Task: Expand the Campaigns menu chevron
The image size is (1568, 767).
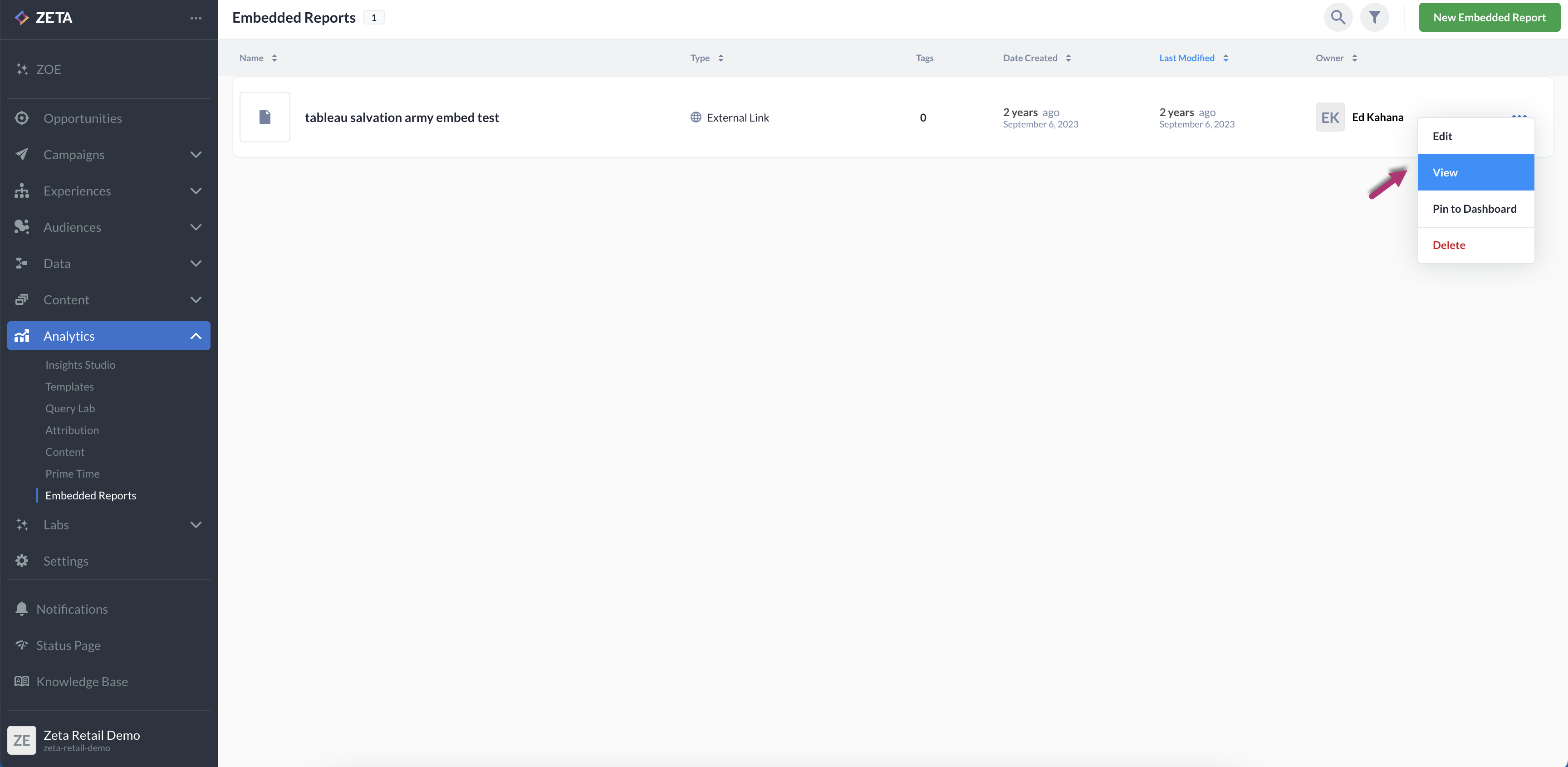Action: tap(196, 155)
